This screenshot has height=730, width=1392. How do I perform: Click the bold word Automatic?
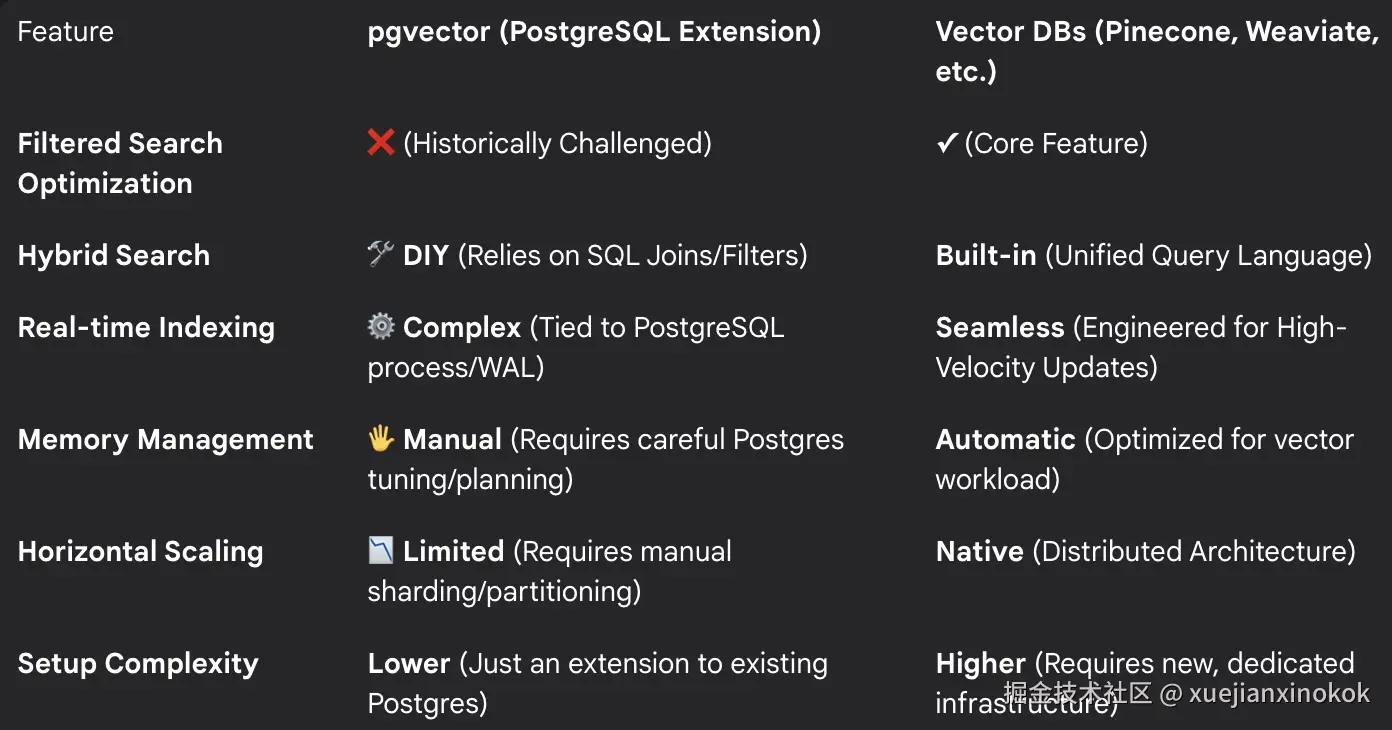pyautogui.click(x=1005, y=440)
